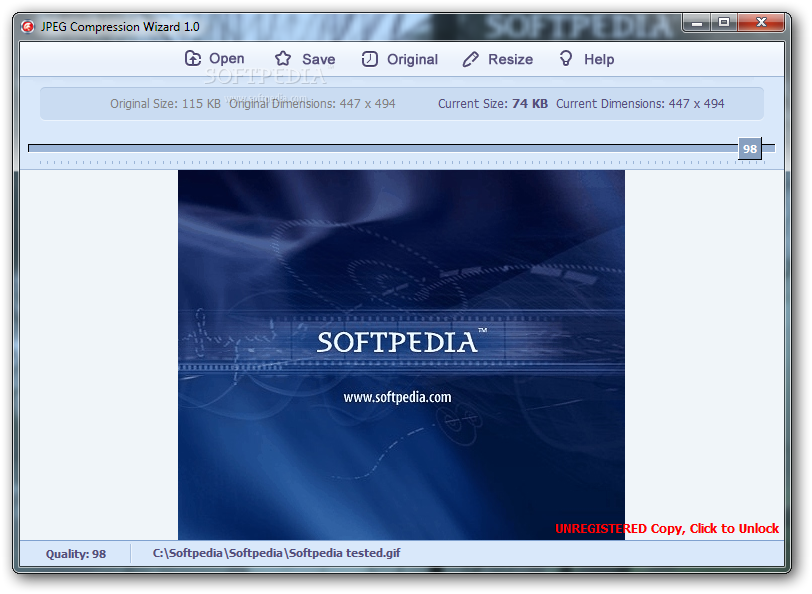Close the JPEG Compression Wizard window
Image resolution: width=812 pixels, height=594 pixels.
coord(761,23)
